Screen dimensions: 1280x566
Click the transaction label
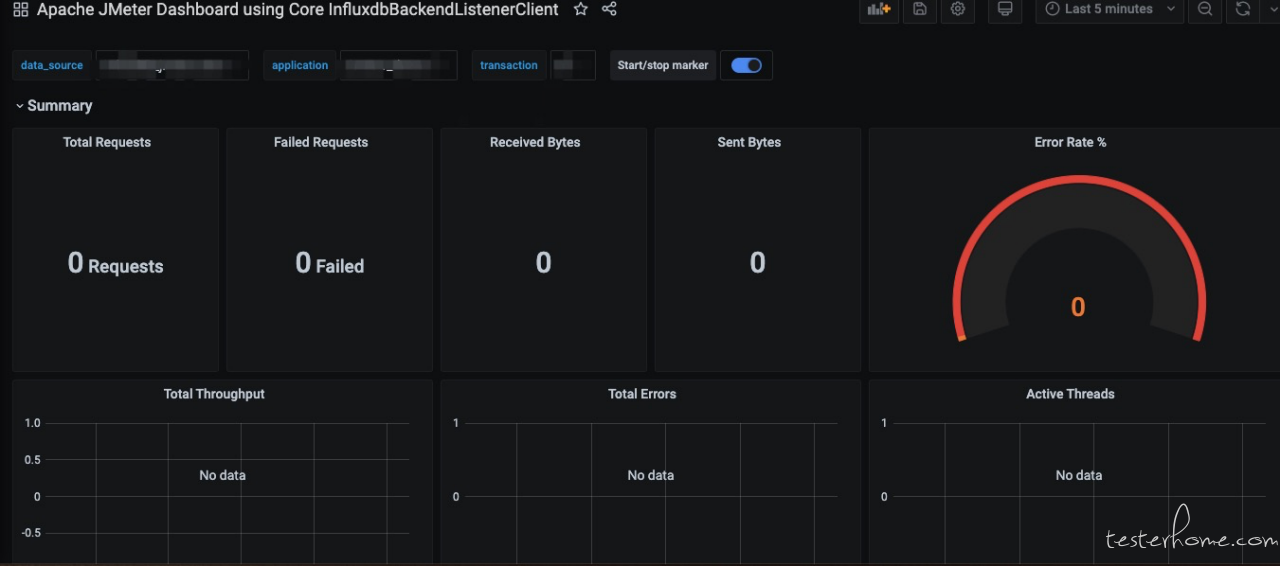(x=509, y=65)
